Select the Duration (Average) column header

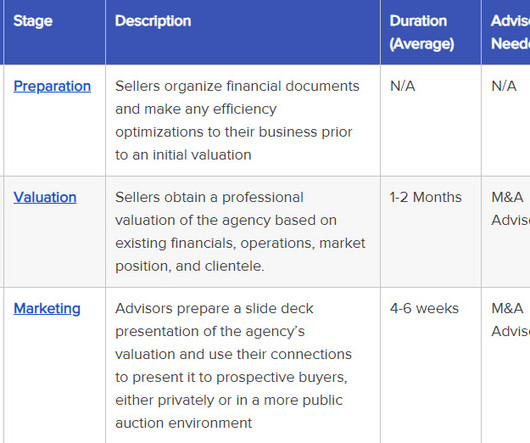tap(422, 32)
